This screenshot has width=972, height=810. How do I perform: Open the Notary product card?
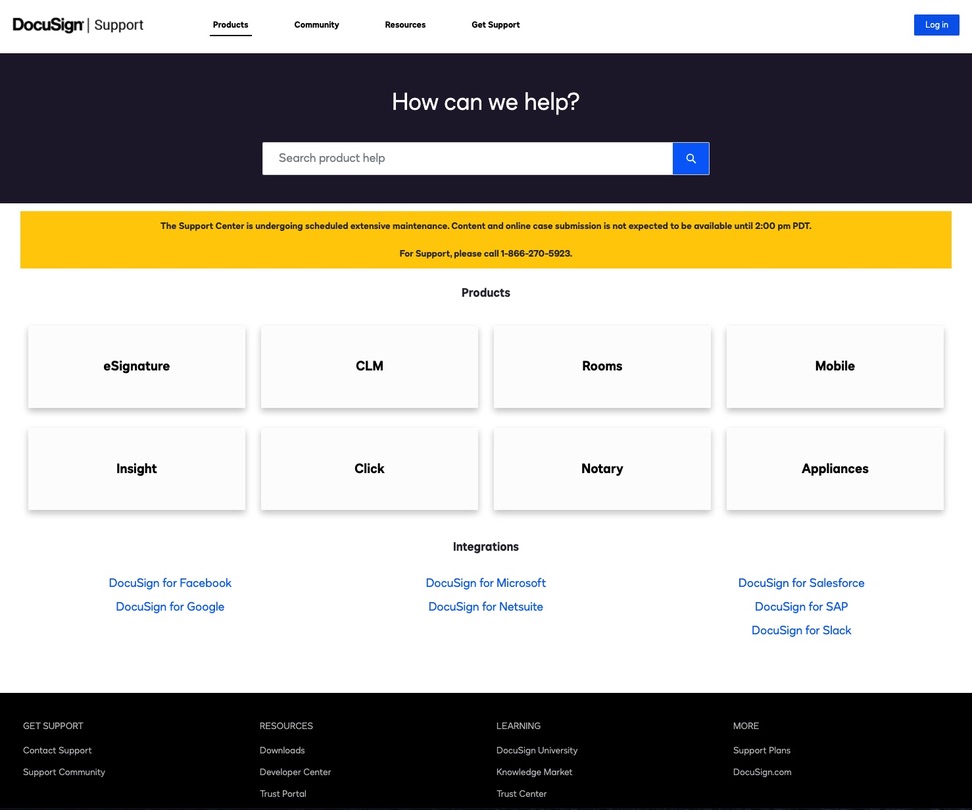tap(602, 469)
